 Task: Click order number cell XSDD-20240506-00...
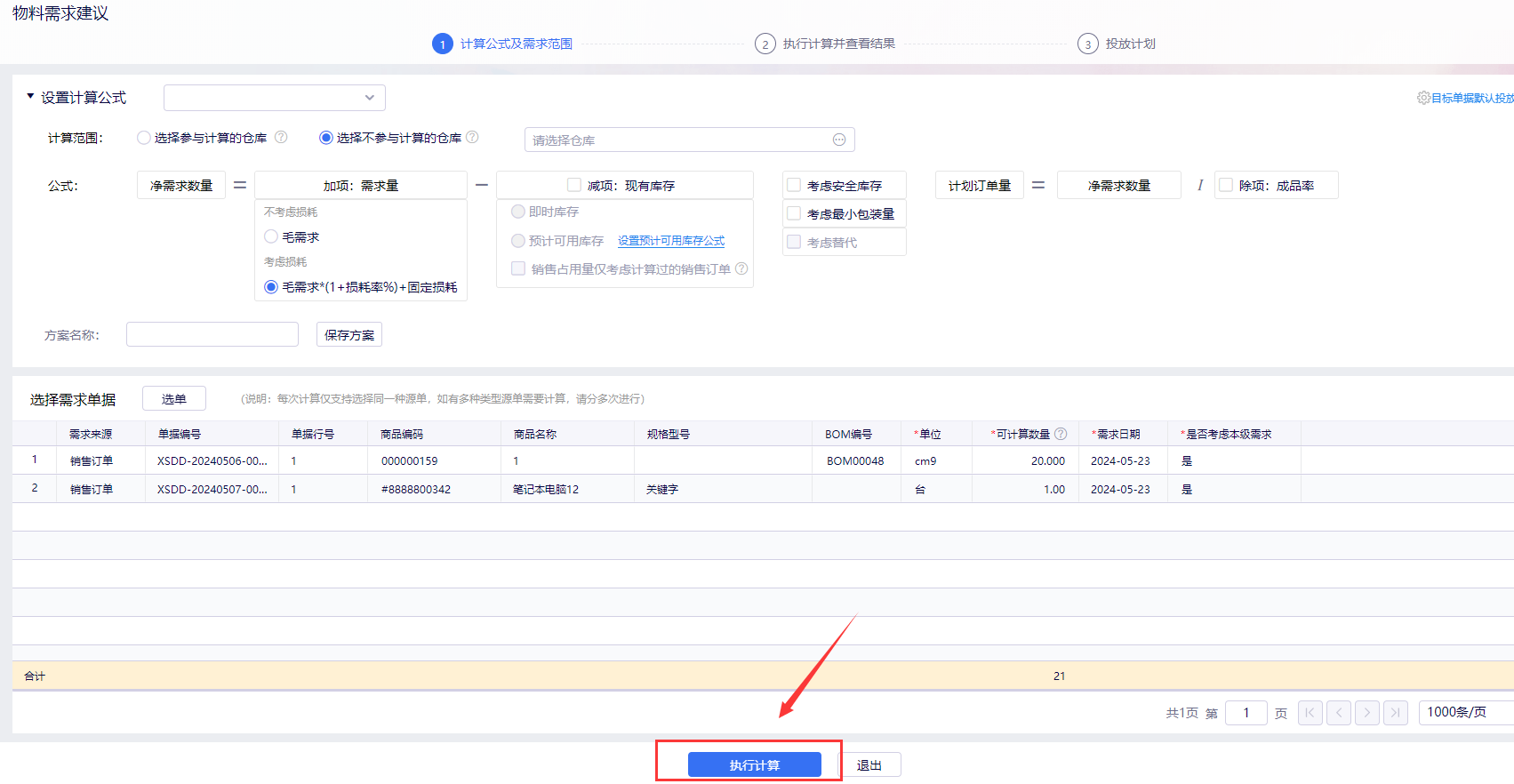tap(212, 460)
